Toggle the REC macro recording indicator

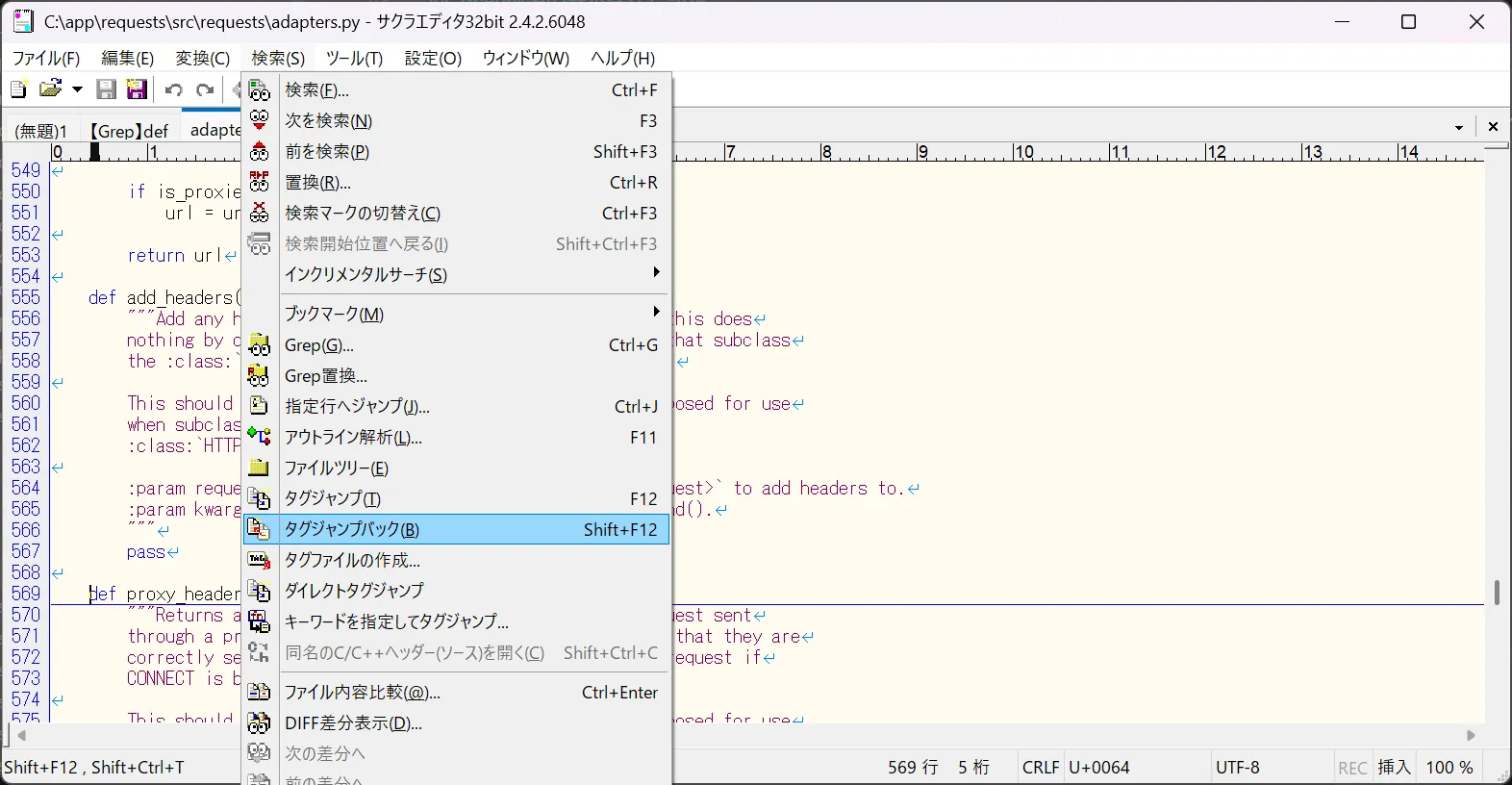pyautogui.click(x=1352, y=768)
